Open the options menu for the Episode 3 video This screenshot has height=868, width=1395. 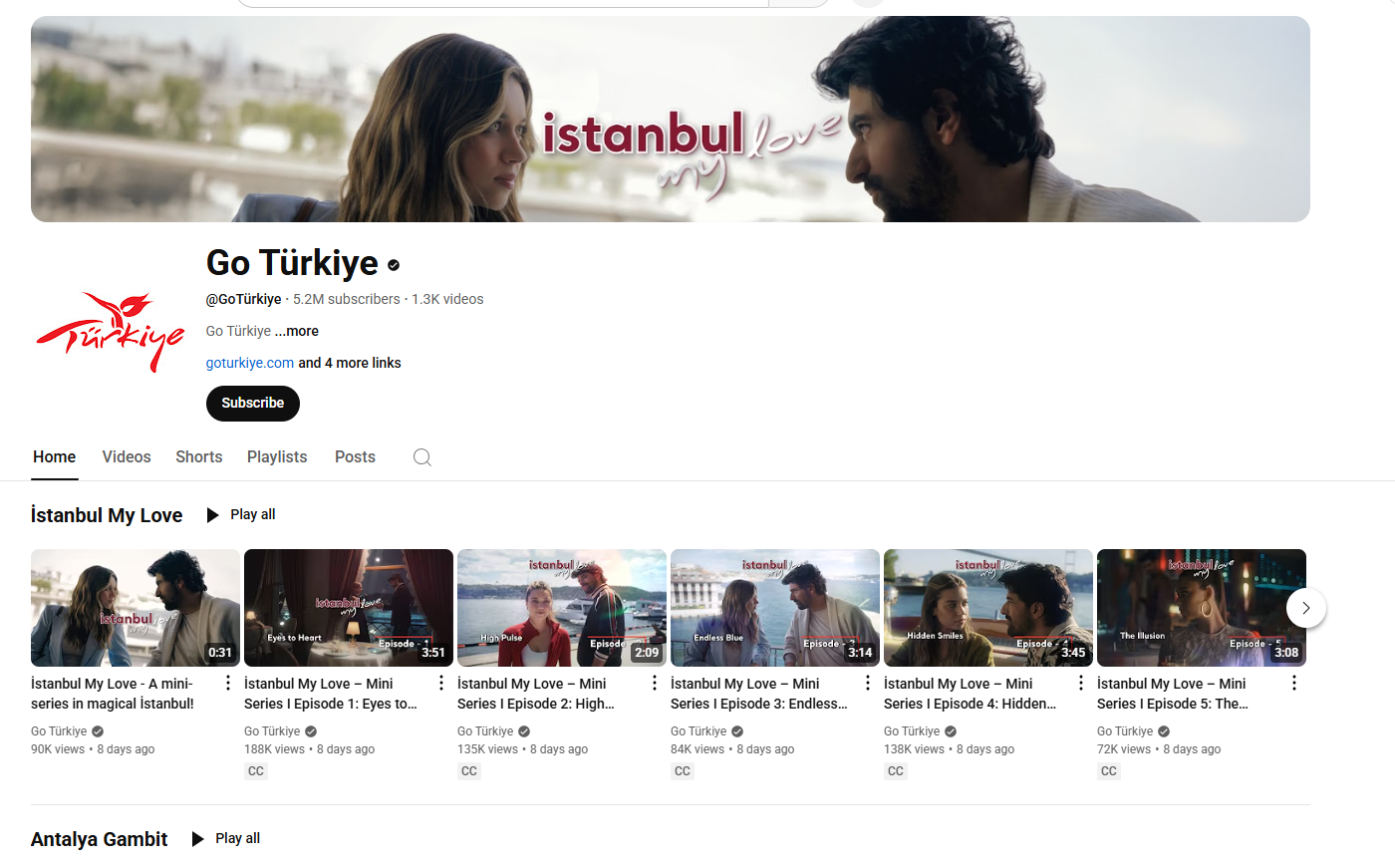(868, 683)
